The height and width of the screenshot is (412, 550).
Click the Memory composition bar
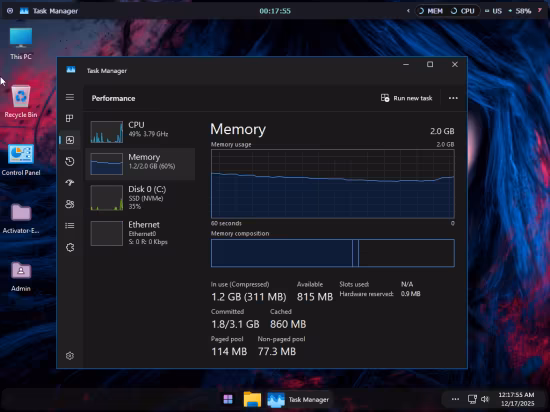333,253
